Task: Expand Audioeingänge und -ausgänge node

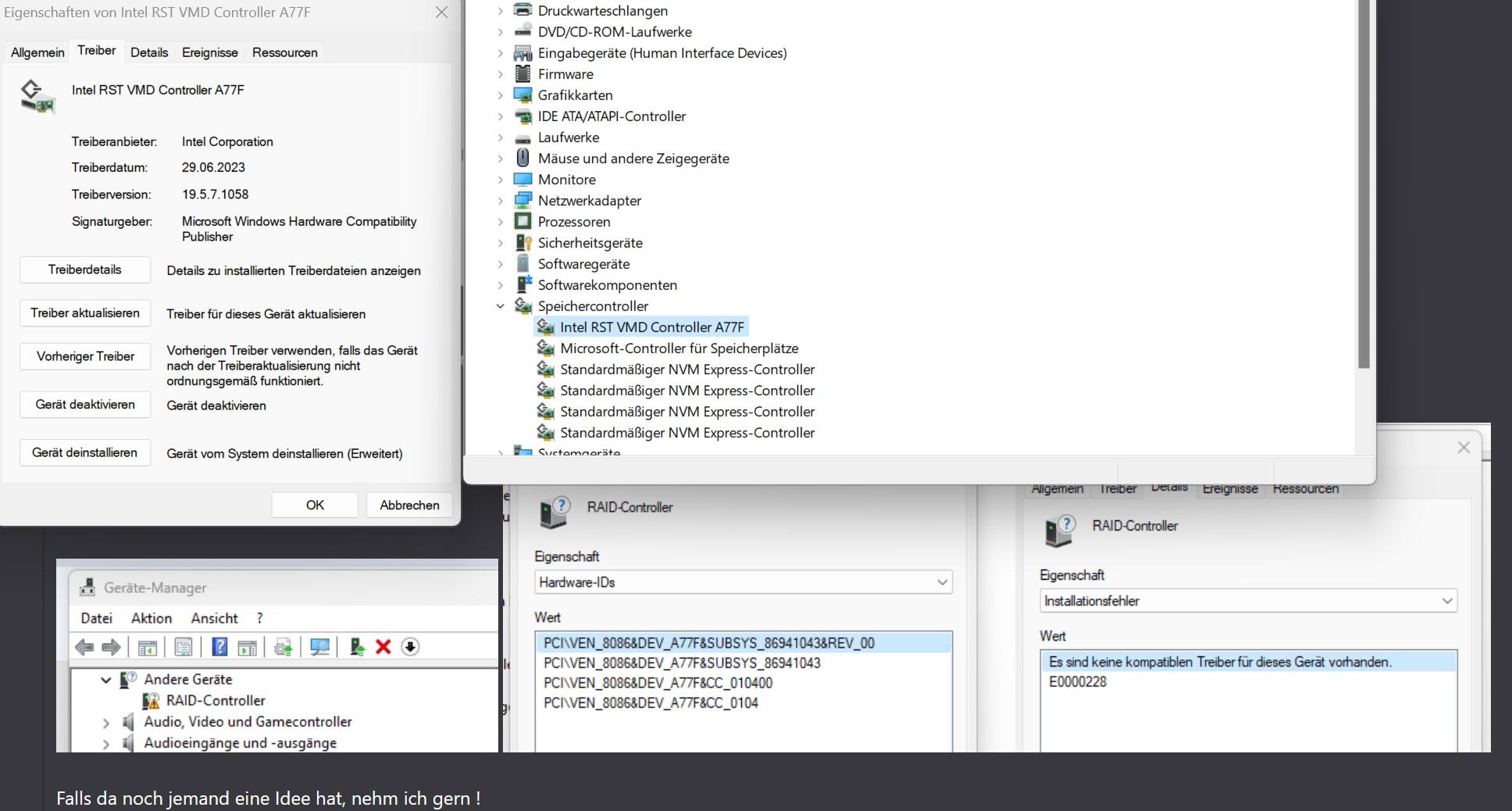Action: (x=106, y=744)
